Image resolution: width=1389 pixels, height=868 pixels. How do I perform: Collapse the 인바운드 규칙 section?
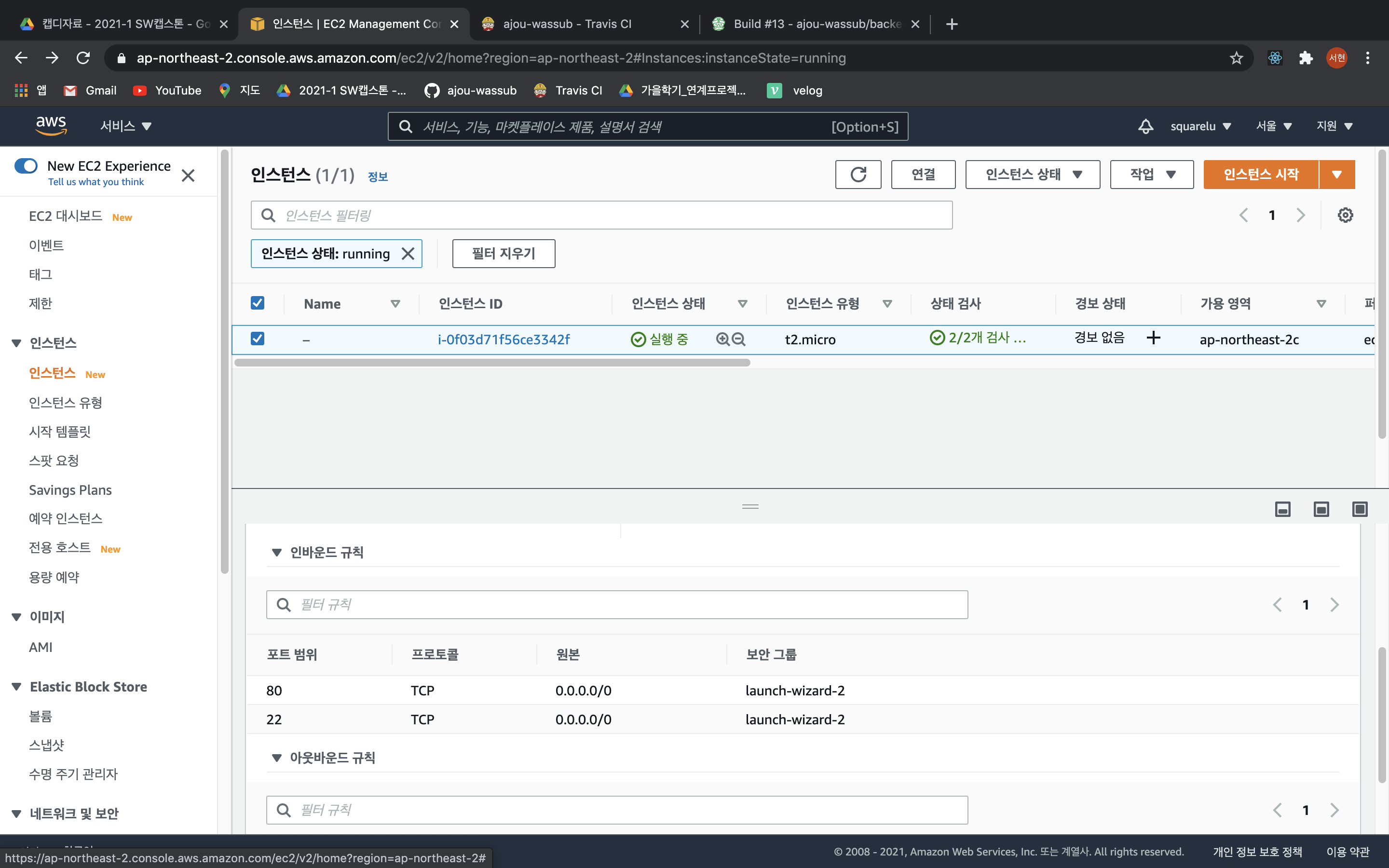click(x=277, y=552)
